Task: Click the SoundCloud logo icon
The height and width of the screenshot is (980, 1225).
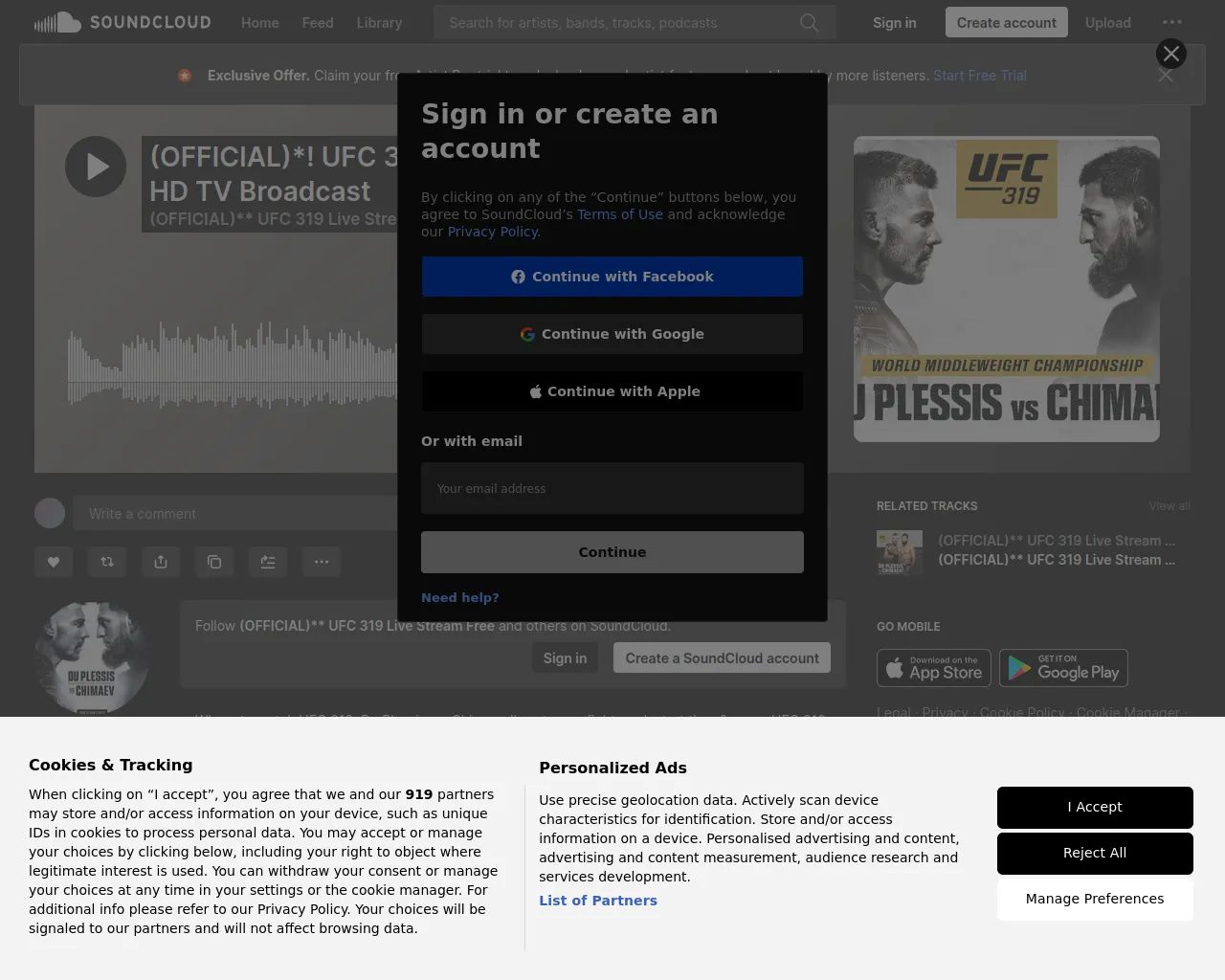Action: click(57, 22)
